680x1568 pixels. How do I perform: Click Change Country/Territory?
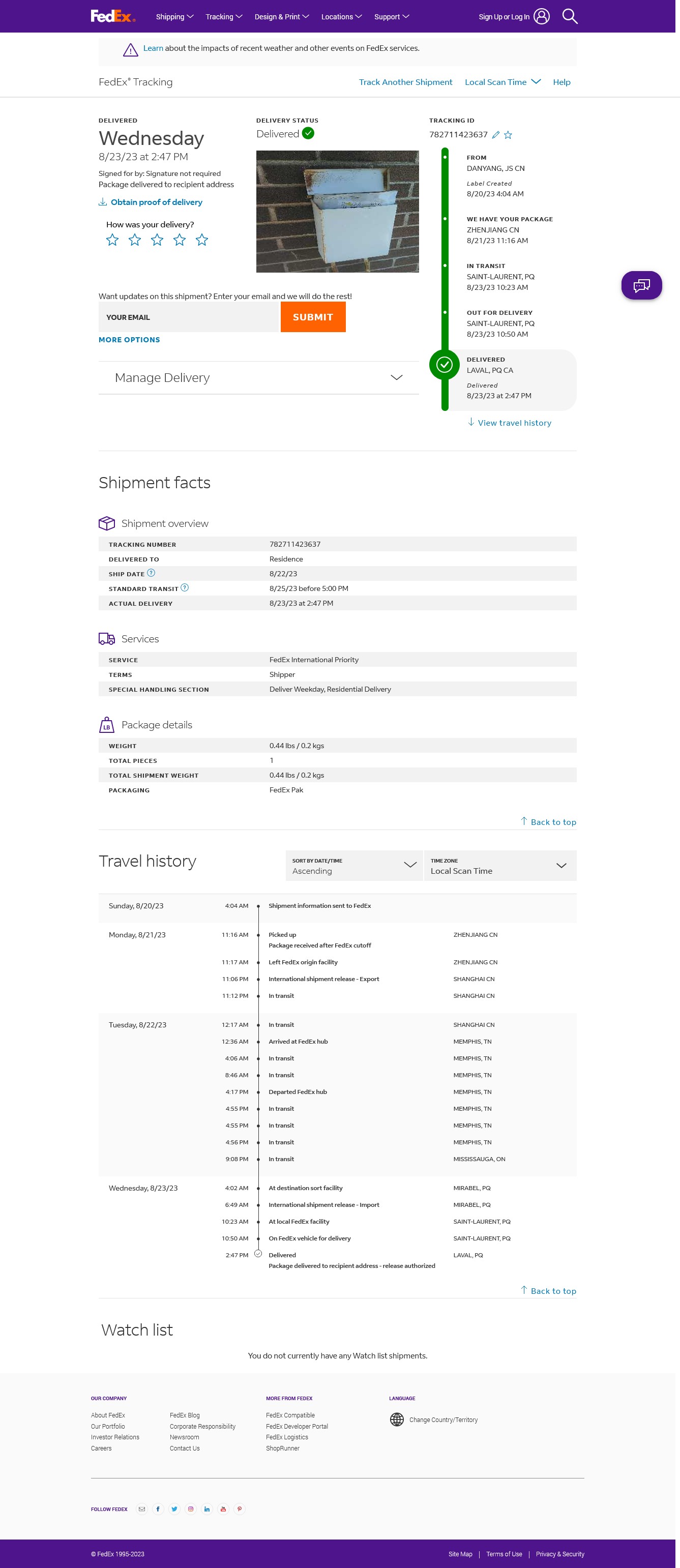click(x=443, y=1419)
